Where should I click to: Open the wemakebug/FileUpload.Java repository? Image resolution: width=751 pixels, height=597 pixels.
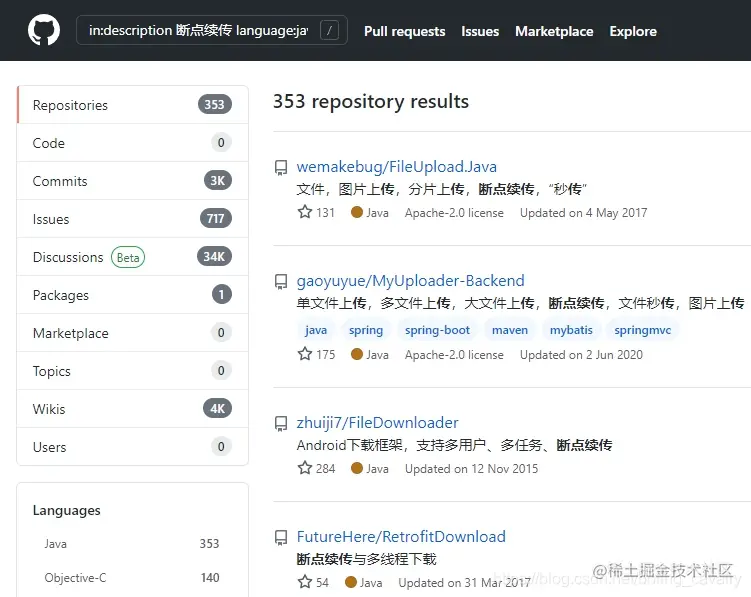click(397, 167)
